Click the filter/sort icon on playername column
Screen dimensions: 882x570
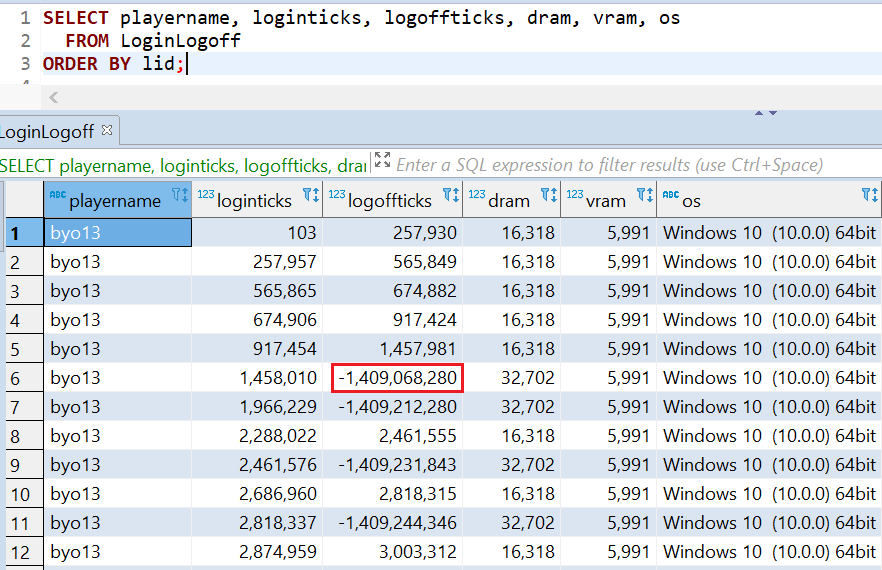[x=179, y=196]
